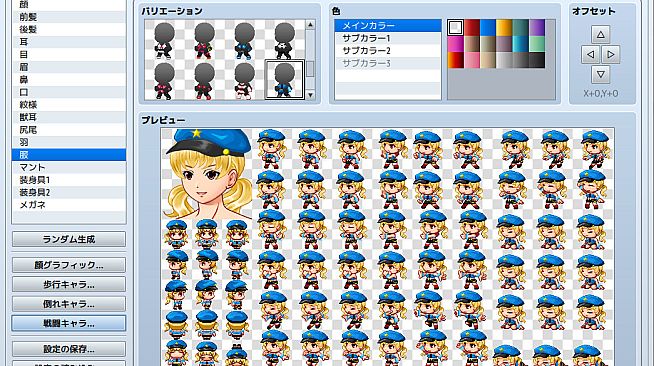Select the greyed サブカラー3 entry

(x=388, y=63)
